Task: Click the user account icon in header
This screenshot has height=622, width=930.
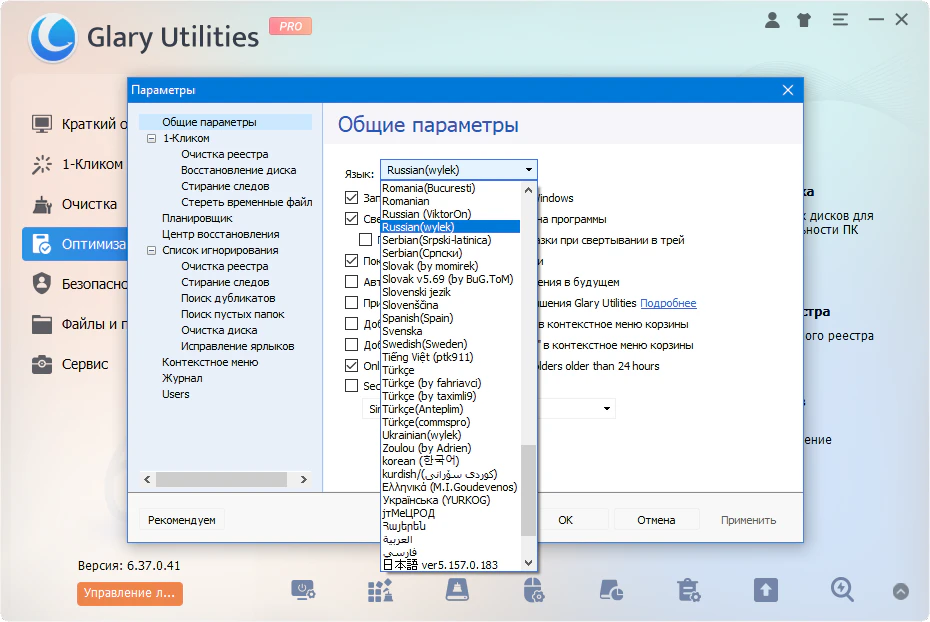Action: tap(772, 19)
